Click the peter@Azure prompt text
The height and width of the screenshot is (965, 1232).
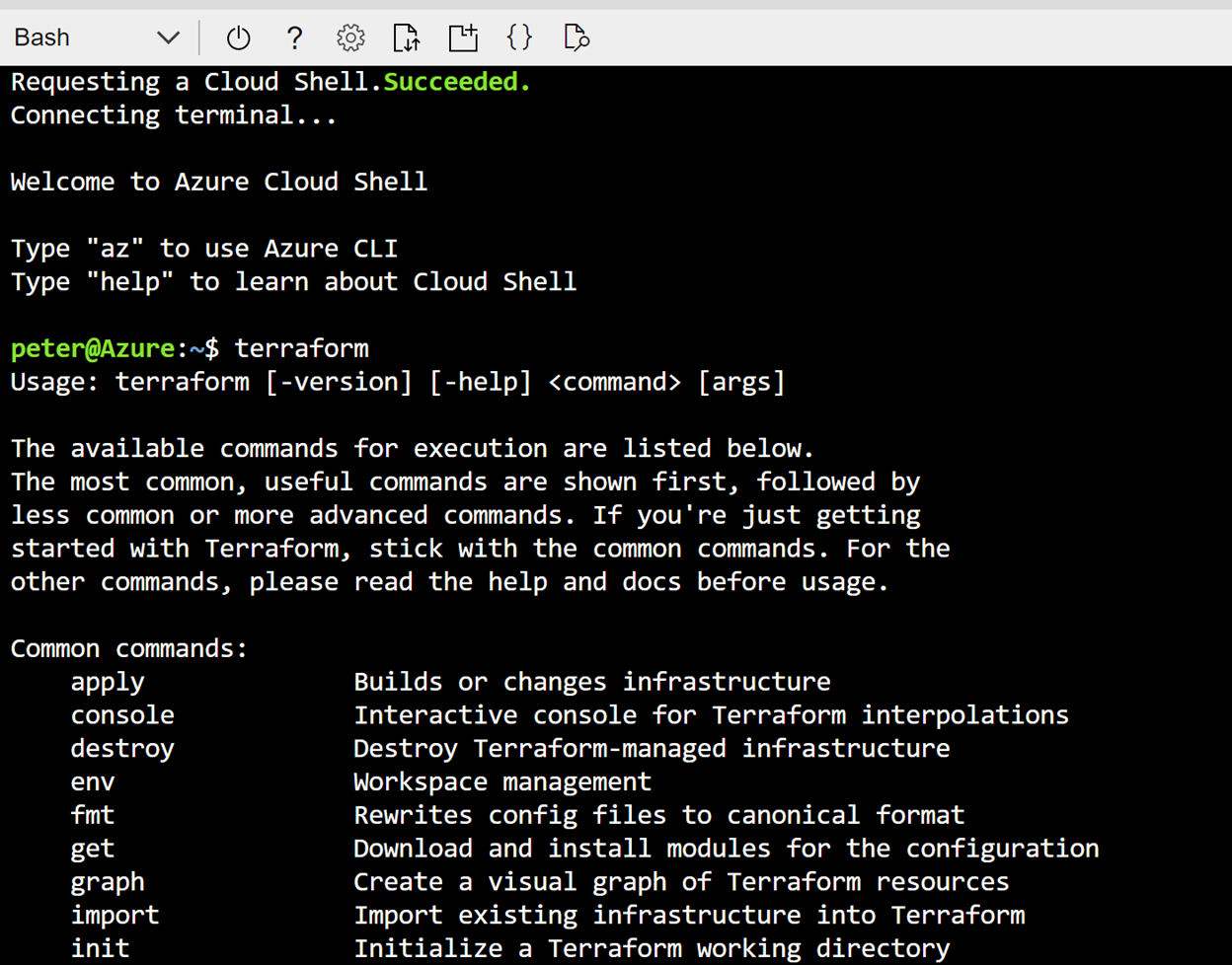click(94, 348)
